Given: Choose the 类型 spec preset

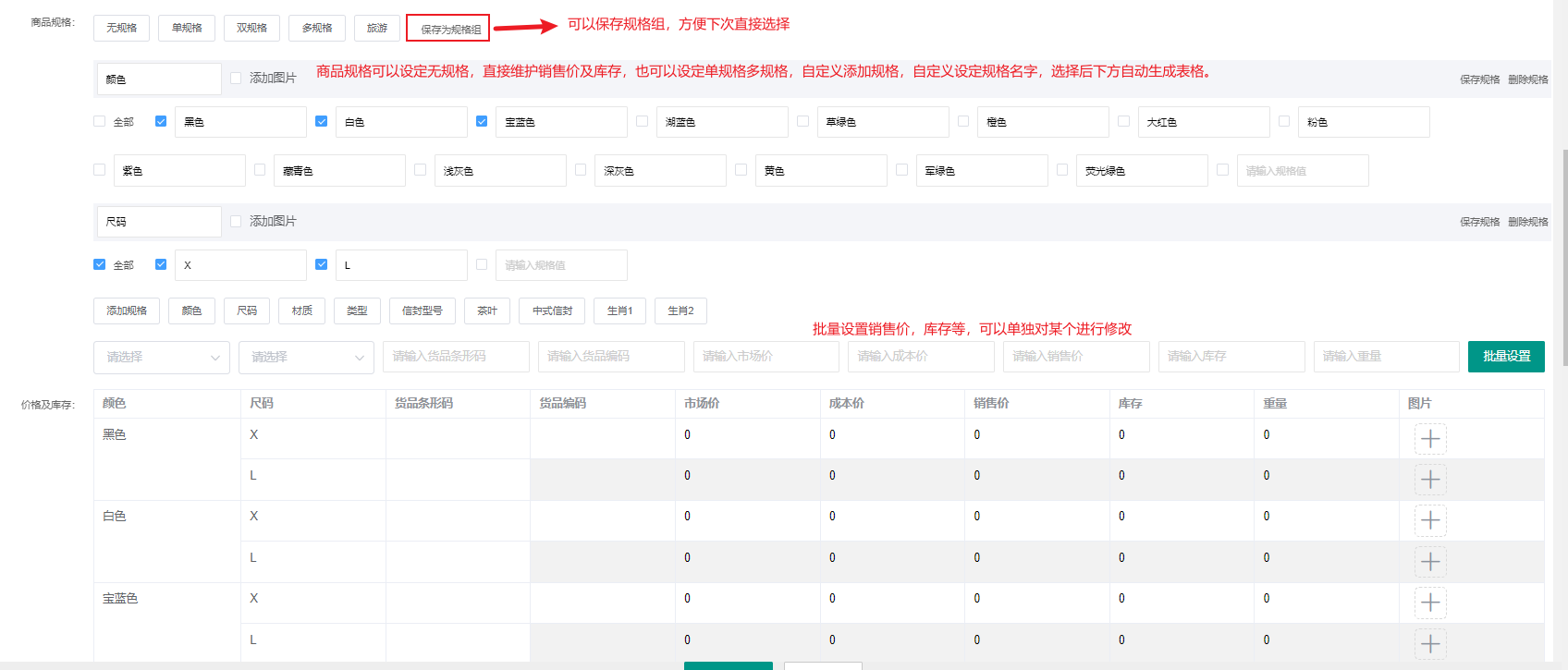Looking at the screenshot, I should click(357, 311).
